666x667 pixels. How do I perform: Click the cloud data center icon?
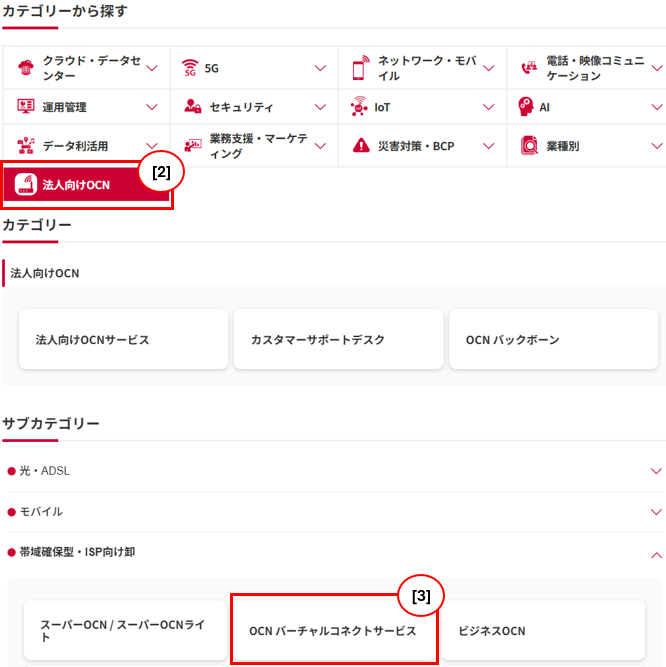coord(26,68)
